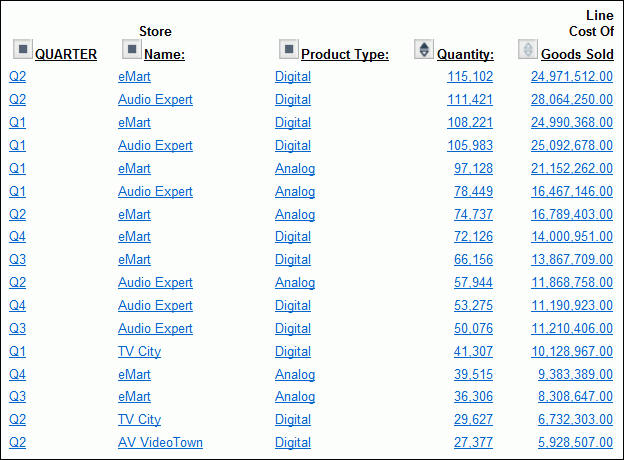Image resolution: width=624 pixels, height=460 pixels.
Task: Click the Q3 link in the 66,156 row
Action: click(18, 260)
